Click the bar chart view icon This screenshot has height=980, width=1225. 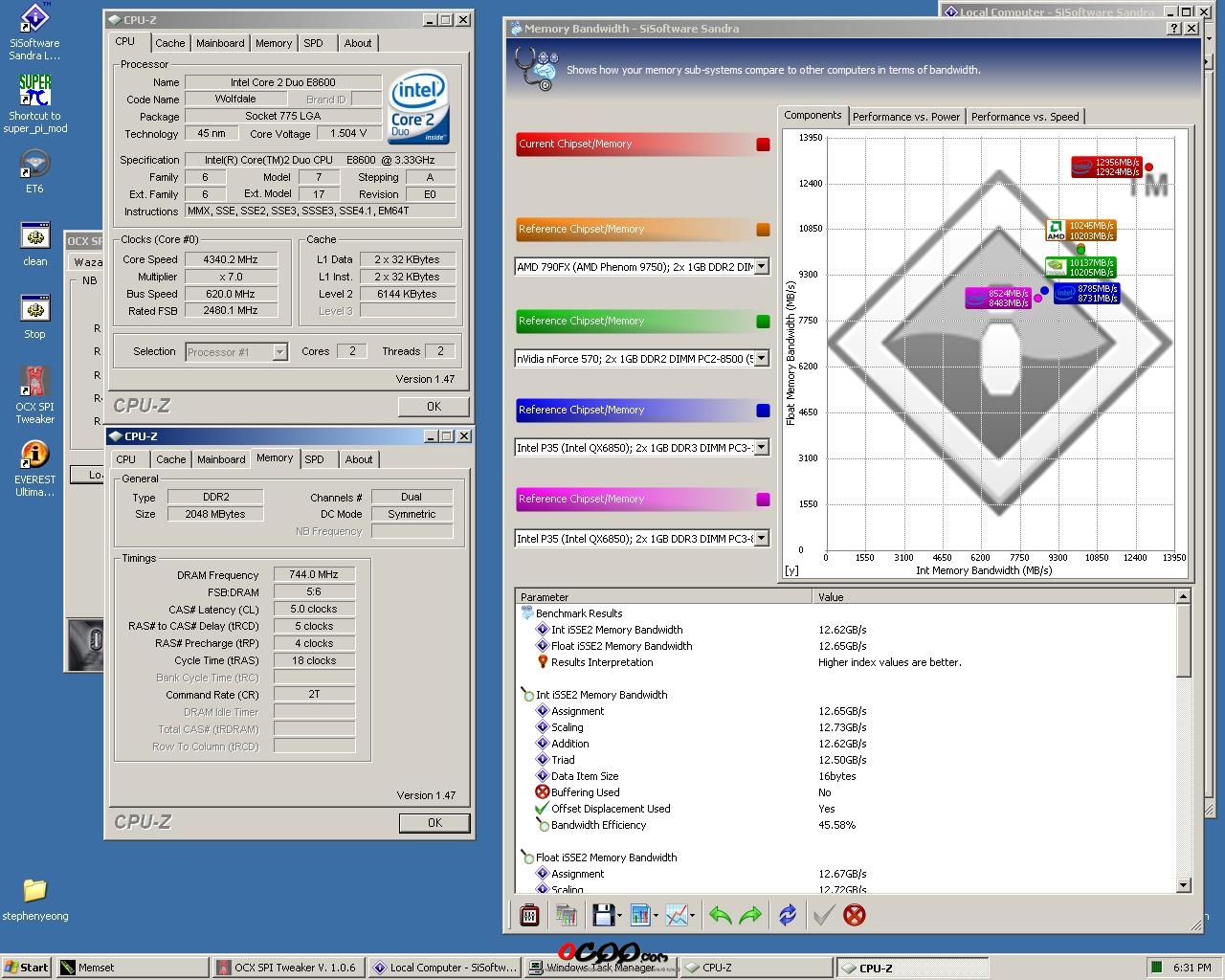click(640, 915)
